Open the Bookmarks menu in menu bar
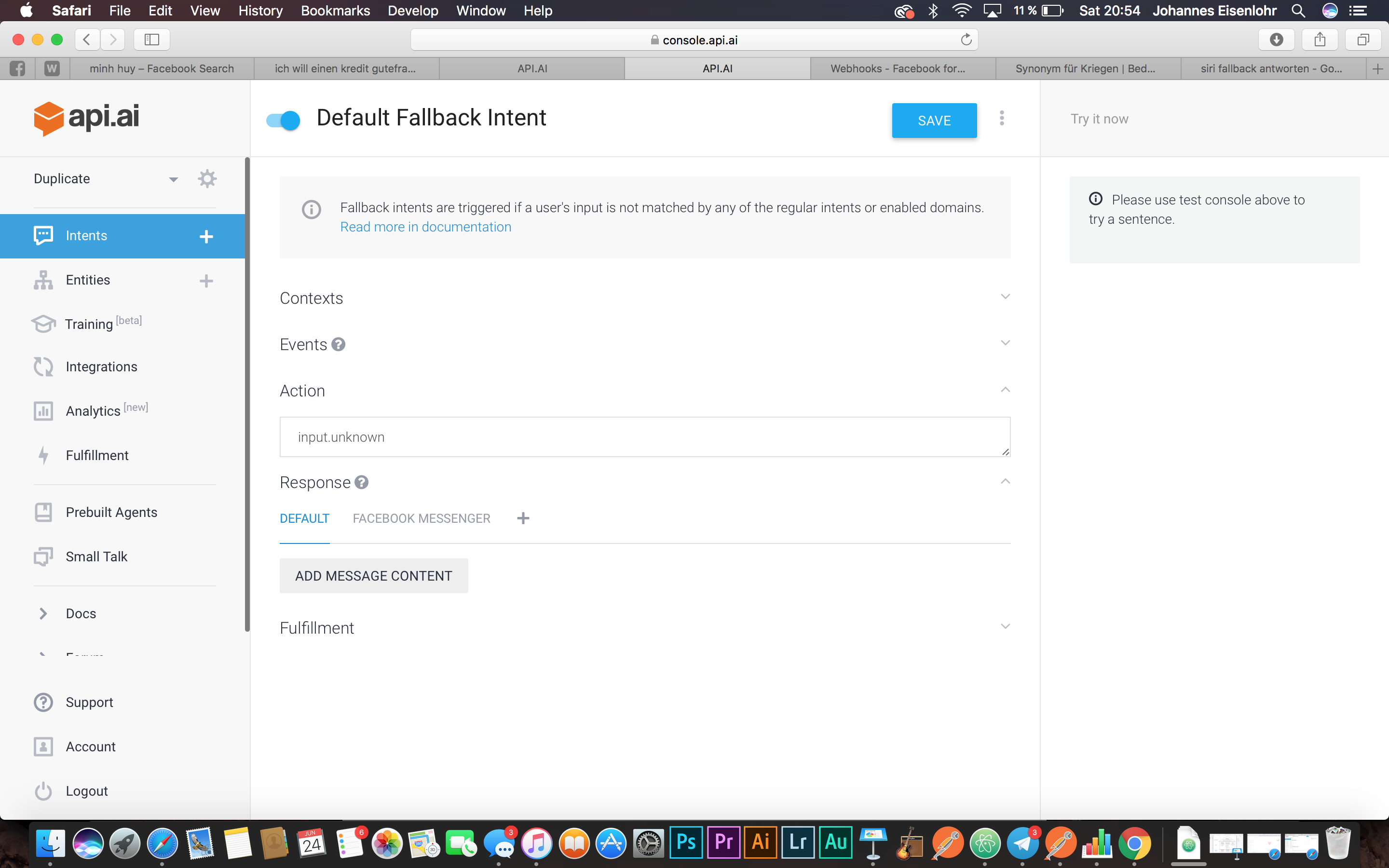The height and width of the screenshot is (868, 1389). pos(335,10)
